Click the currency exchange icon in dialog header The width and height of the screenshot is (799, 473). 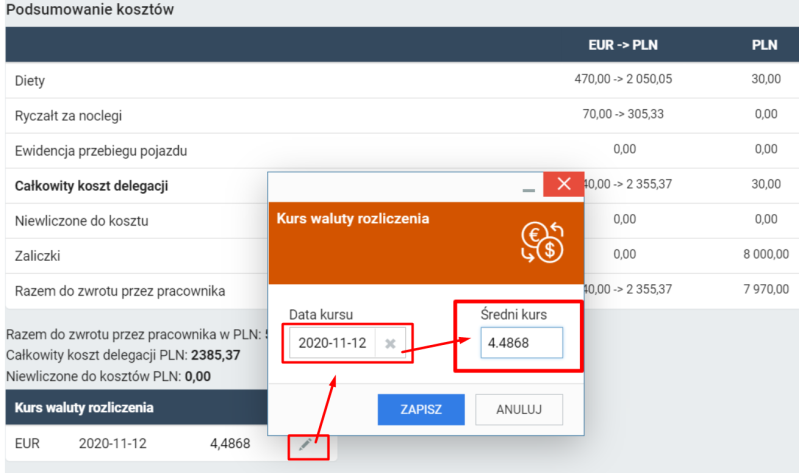[x=542, y=243]
